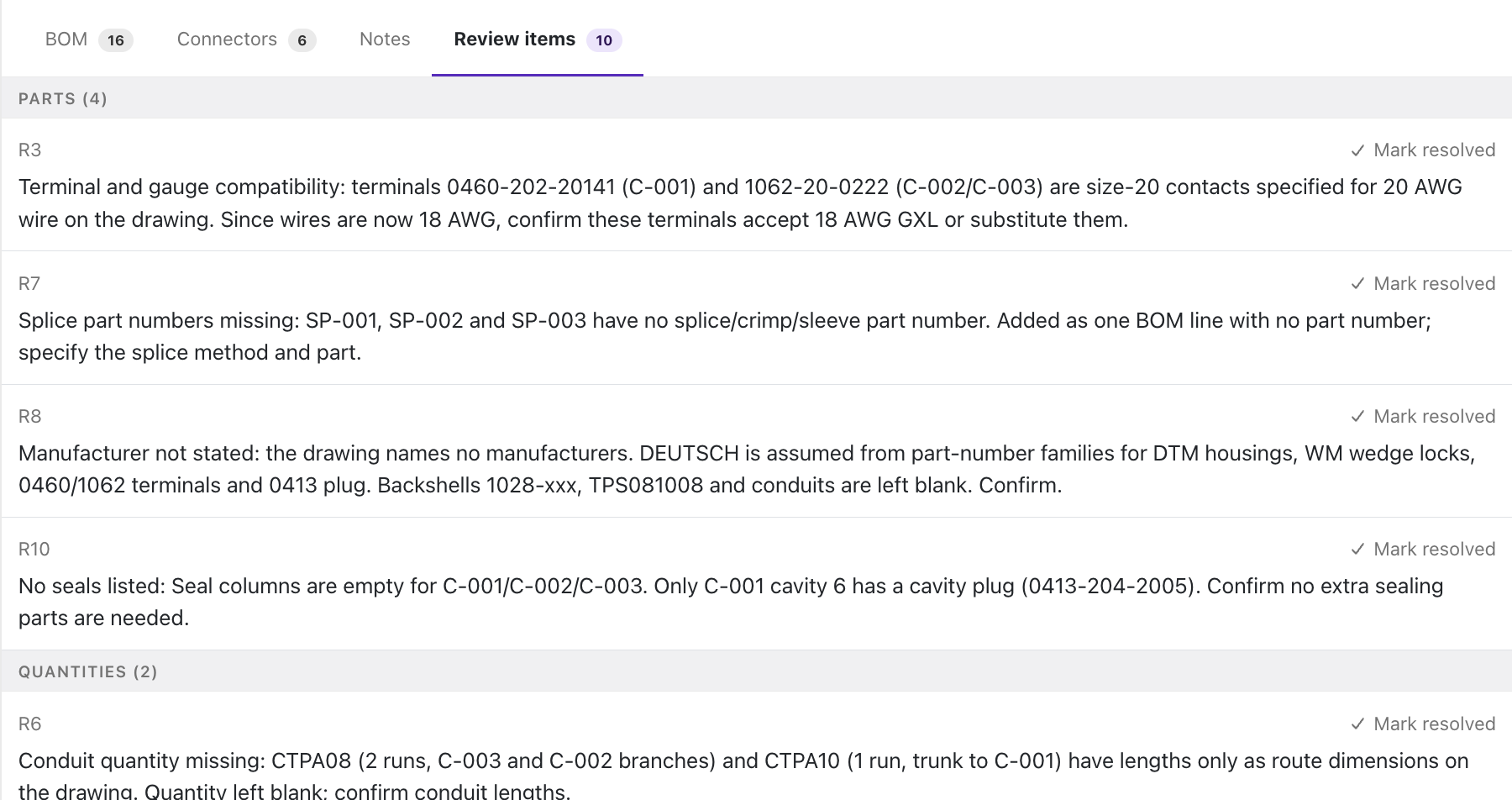Screen dimensions: 1512x800
Task: Click the BOM count badge 16
Action: click(x=116, y=40)
